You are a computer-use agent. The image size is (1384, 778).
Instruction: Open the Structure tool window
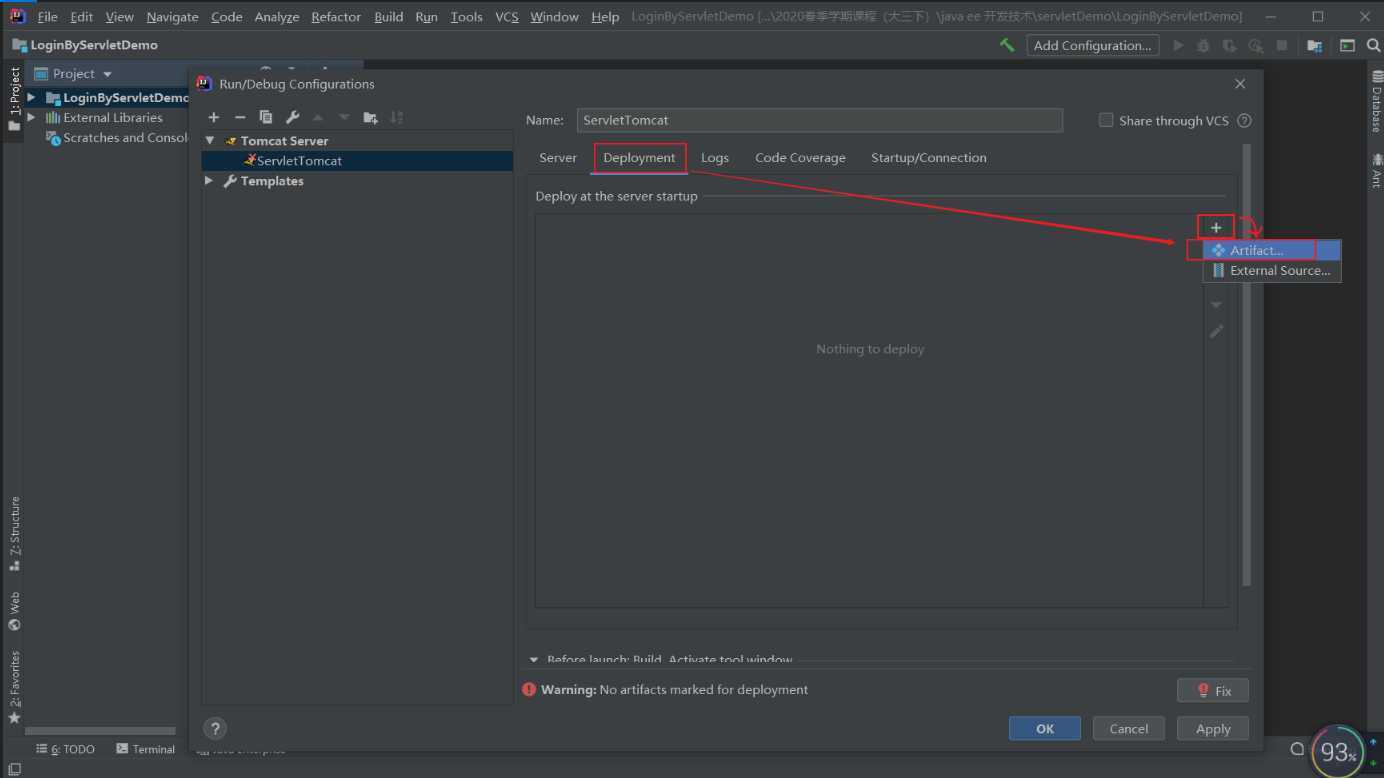click(x=14, y=534)
